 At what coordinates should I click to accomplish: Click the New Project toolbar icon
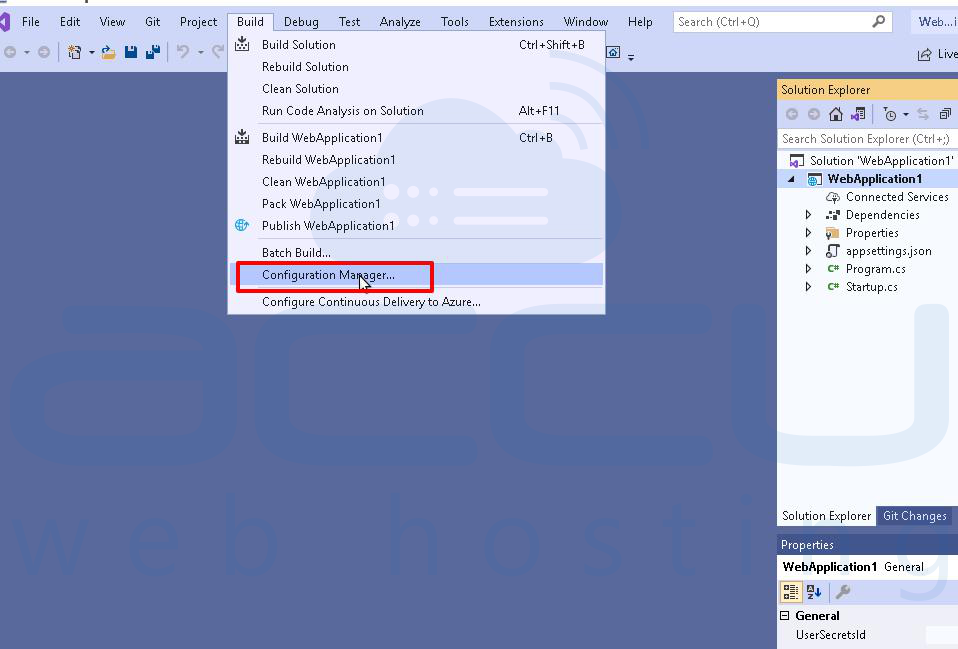point(75,53)
